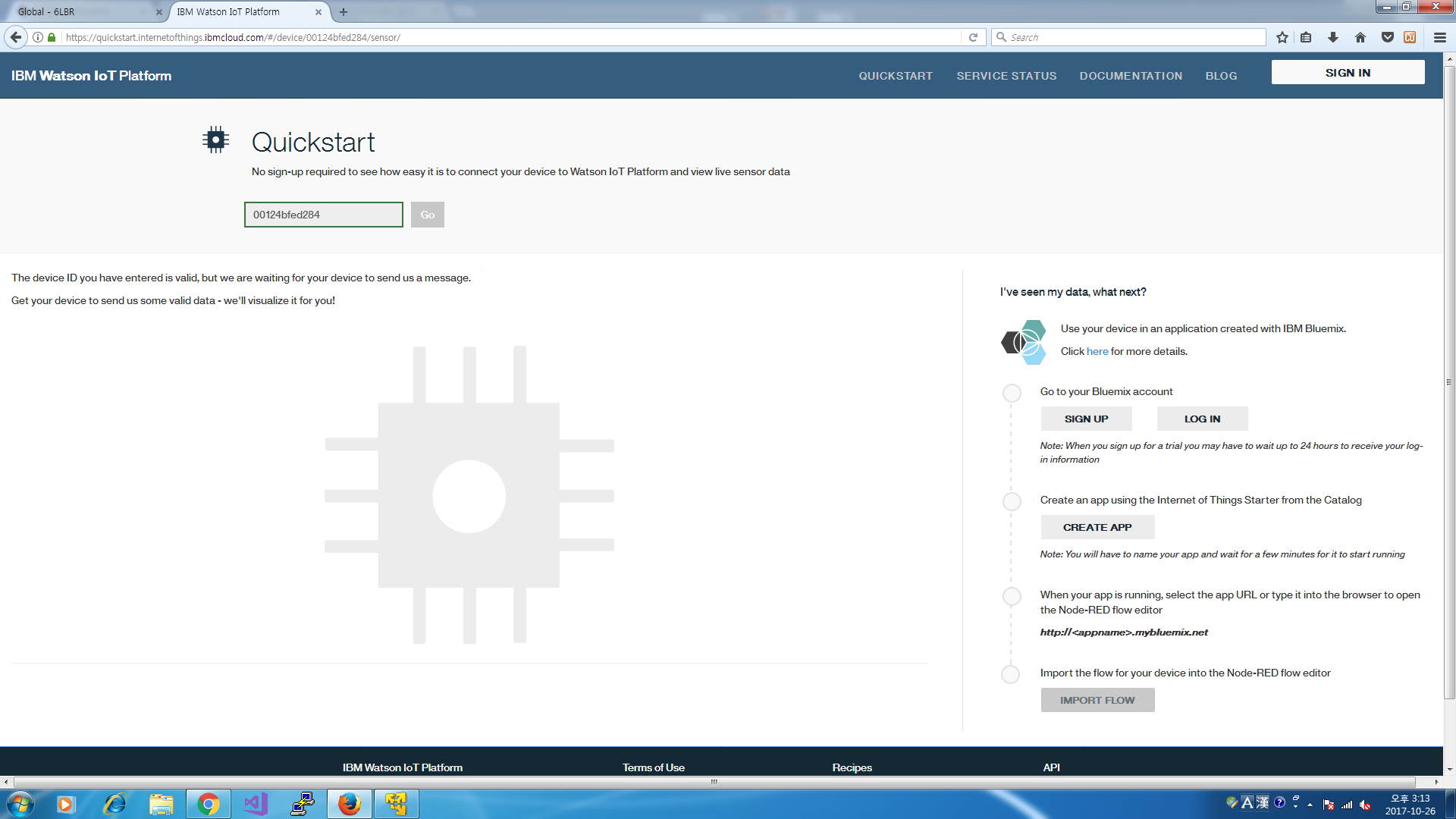This screenshot has height=819, width=1456.
Task: Click the Bluemix LOG IN button
Action: pos(1202,419)
